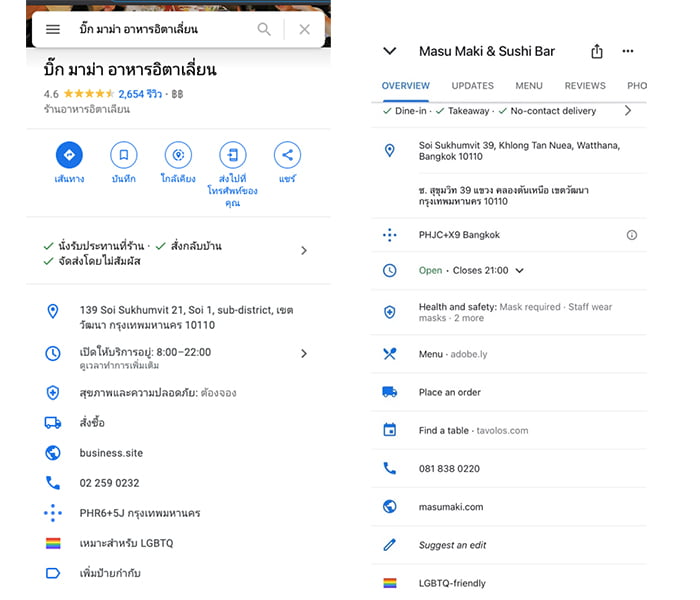Screen dimensions: 700x600
Task: Expand Dine-in Takeaway delivery options chevron
Action: click(x=628, y=111)
